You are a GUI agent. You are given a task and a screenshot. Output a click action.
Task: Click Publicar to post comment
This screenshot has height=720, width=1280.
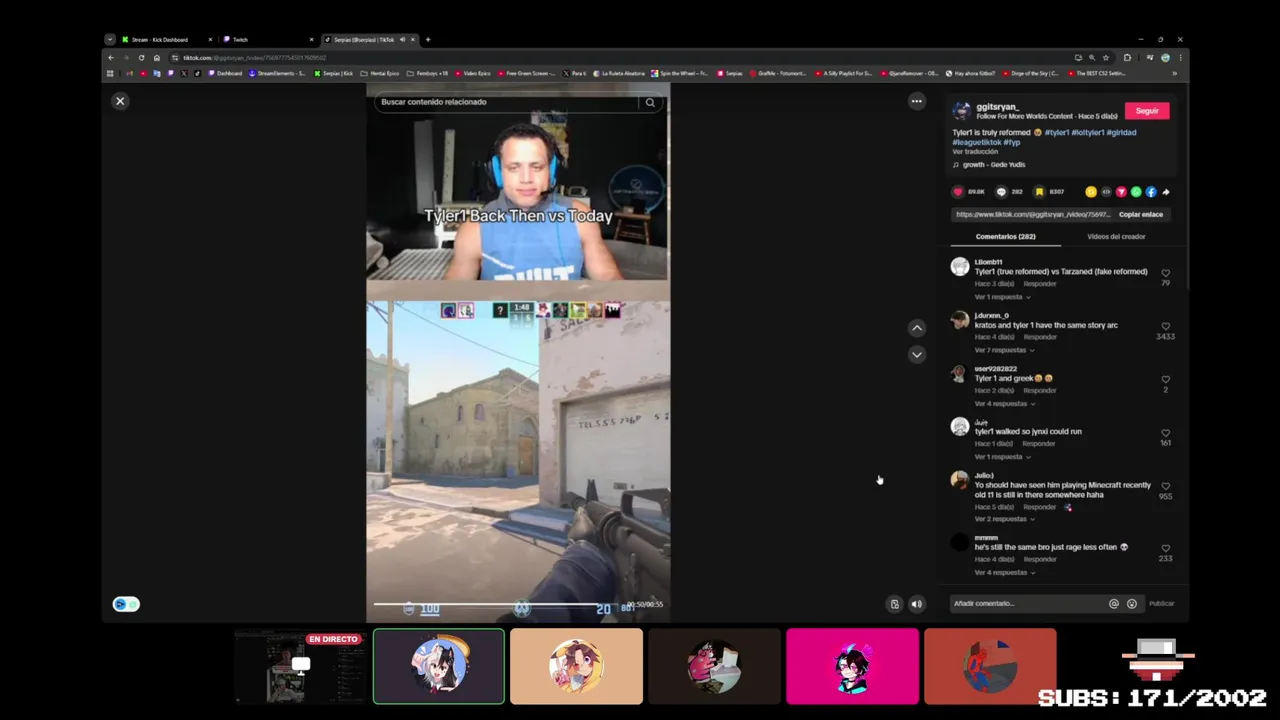coord(1161,604)
